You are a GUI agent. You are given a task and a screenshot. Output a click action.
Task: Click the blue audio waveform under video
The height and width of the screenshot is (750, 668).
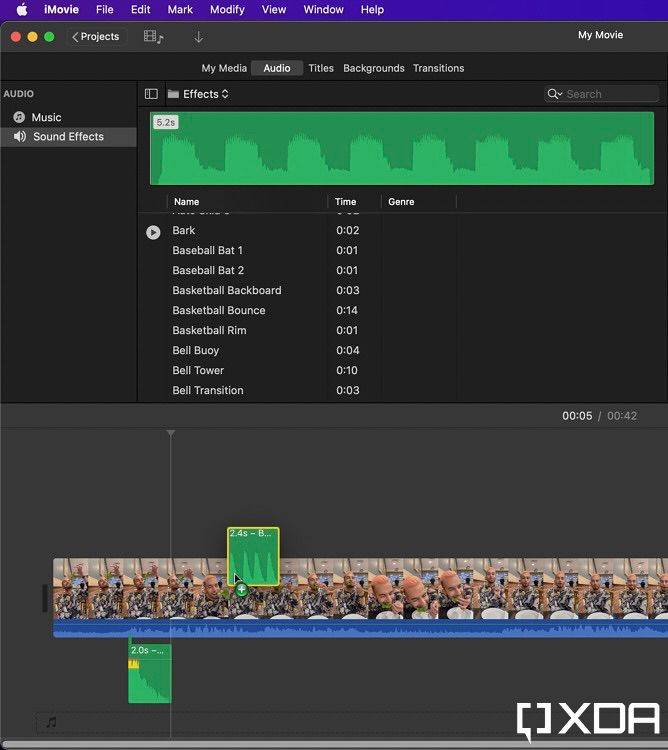(x=361, y=629)
